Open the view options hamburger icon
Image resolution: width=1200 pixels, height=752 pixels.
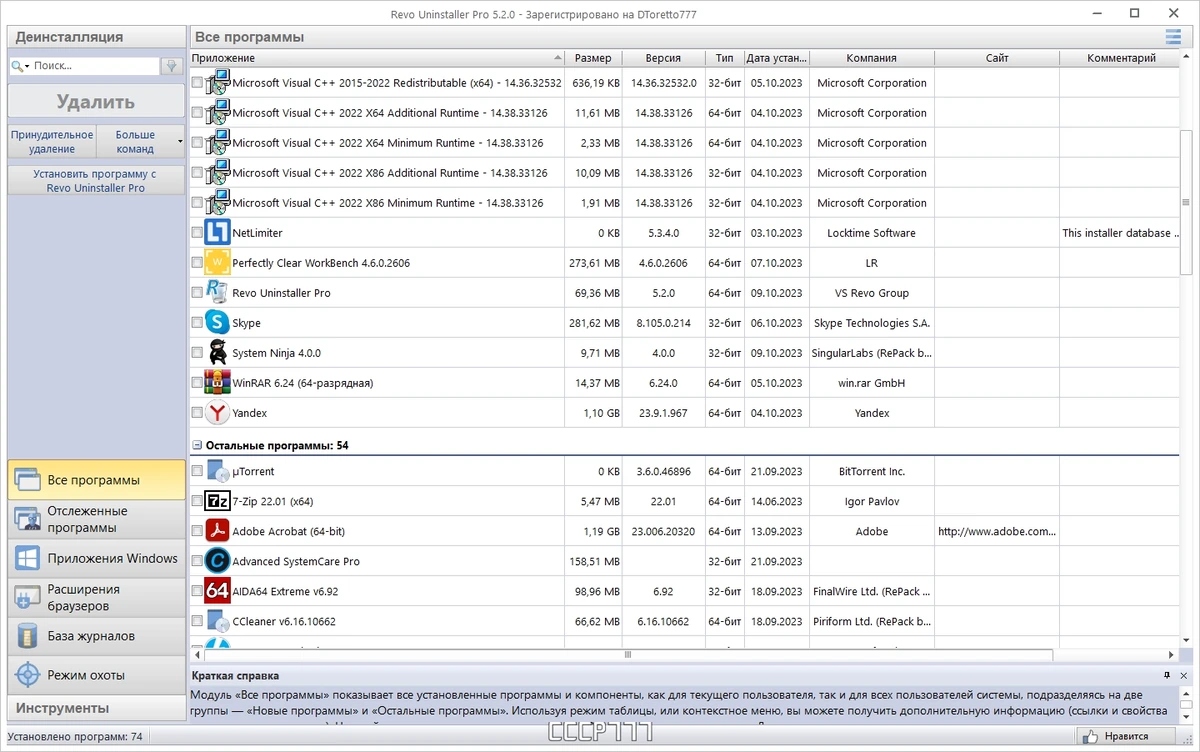(x=1173, y=37)
